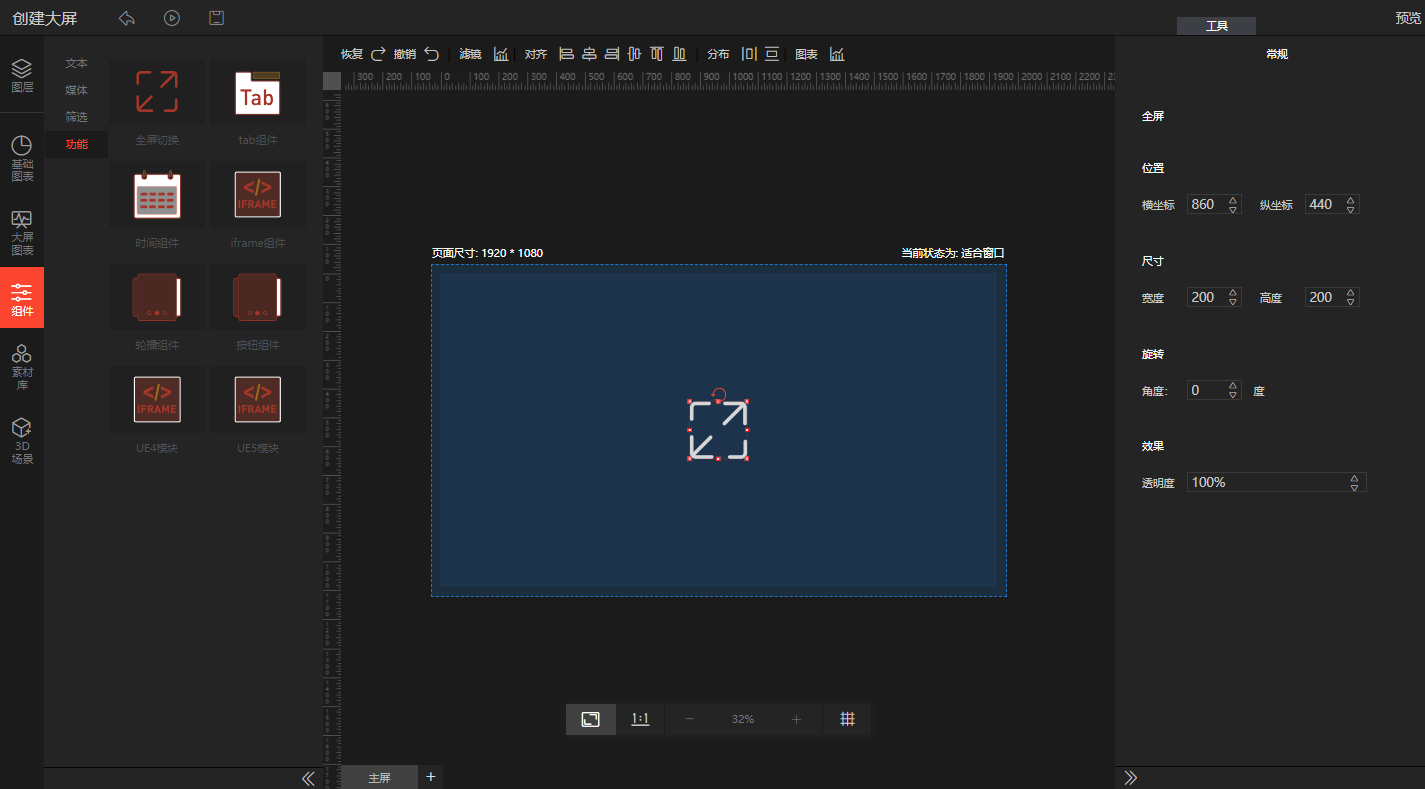Click the align right icon
This screenshot has height=789, width=1425.
point(611,54)
